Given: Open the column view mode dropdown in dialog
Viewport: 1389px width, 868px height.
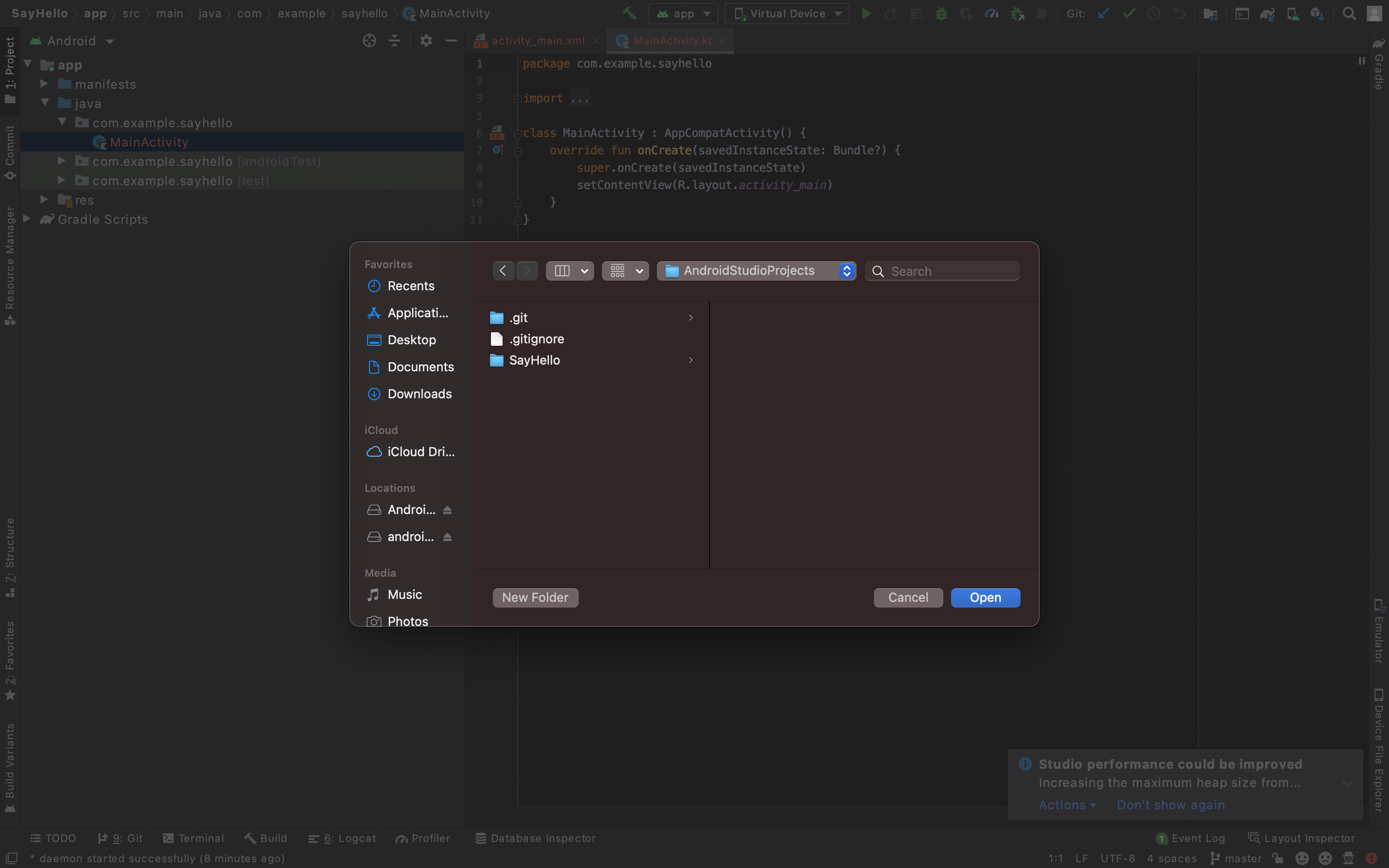Looking at the screenshot, I should pos(570,271).
